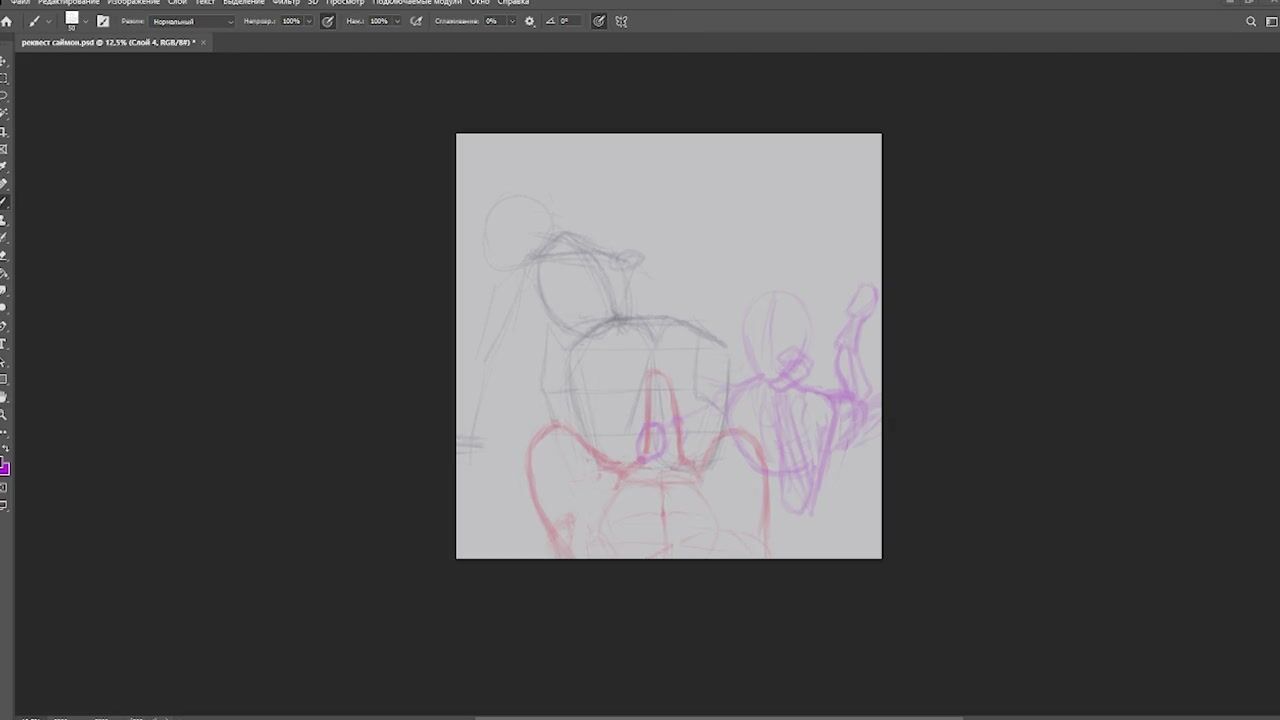The width and height of the screenshot is (1280, 720).
Task: Select the Hand tool
Action: pos(3,397)
